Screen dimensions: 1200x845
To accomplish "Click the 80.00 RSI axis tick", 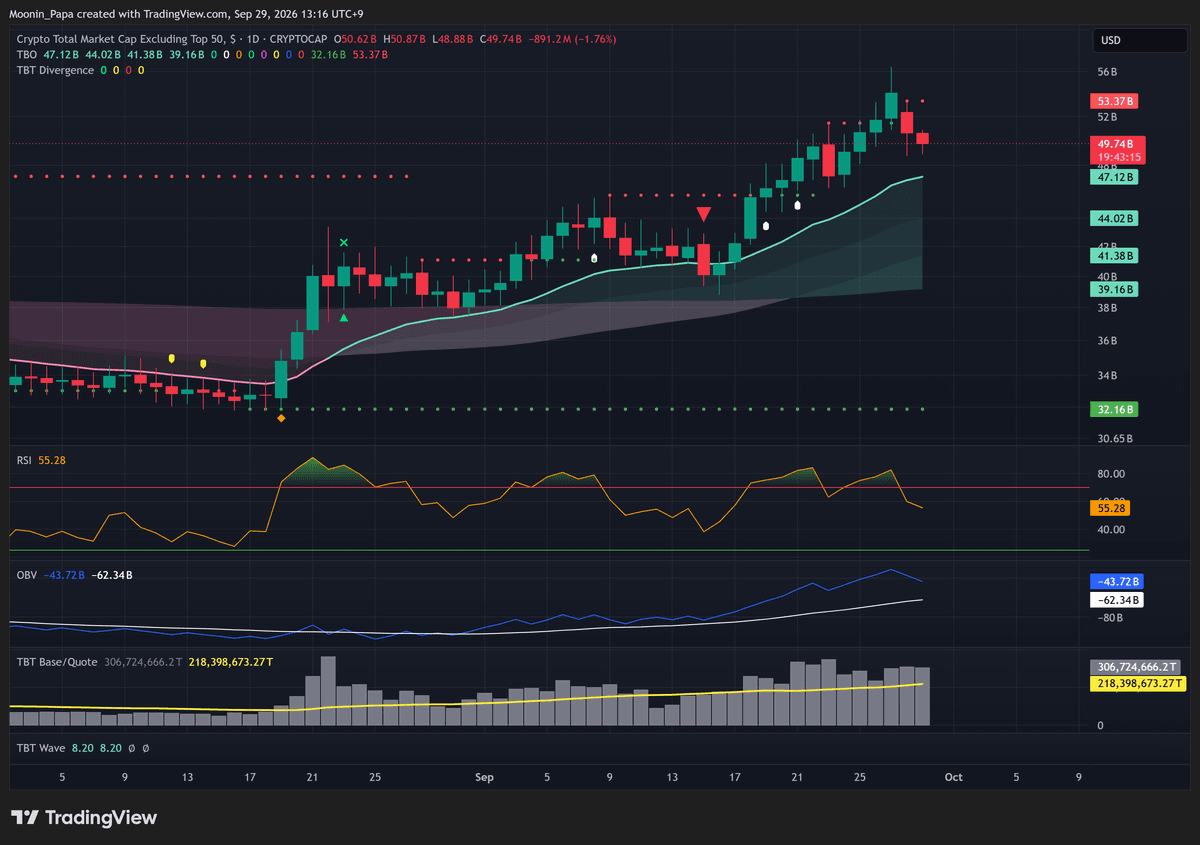I will [x=1111, y=474].
